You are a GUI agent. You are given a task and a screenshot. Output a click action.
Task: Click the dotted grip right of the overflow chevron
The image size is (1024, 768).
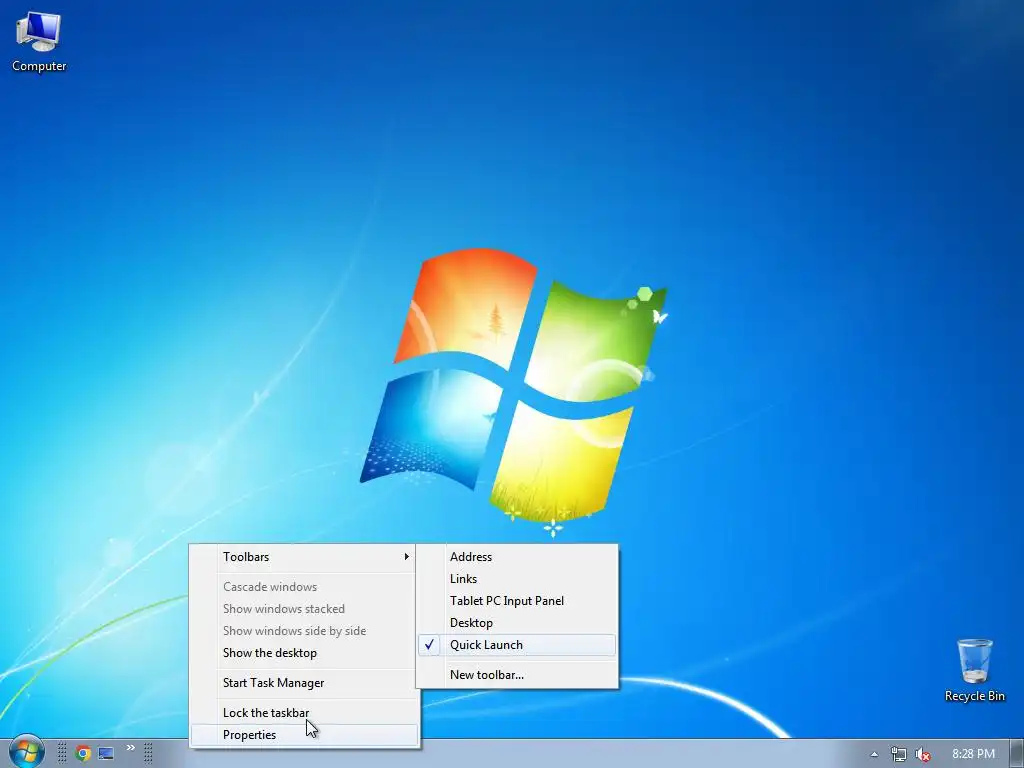coord(148,754)
